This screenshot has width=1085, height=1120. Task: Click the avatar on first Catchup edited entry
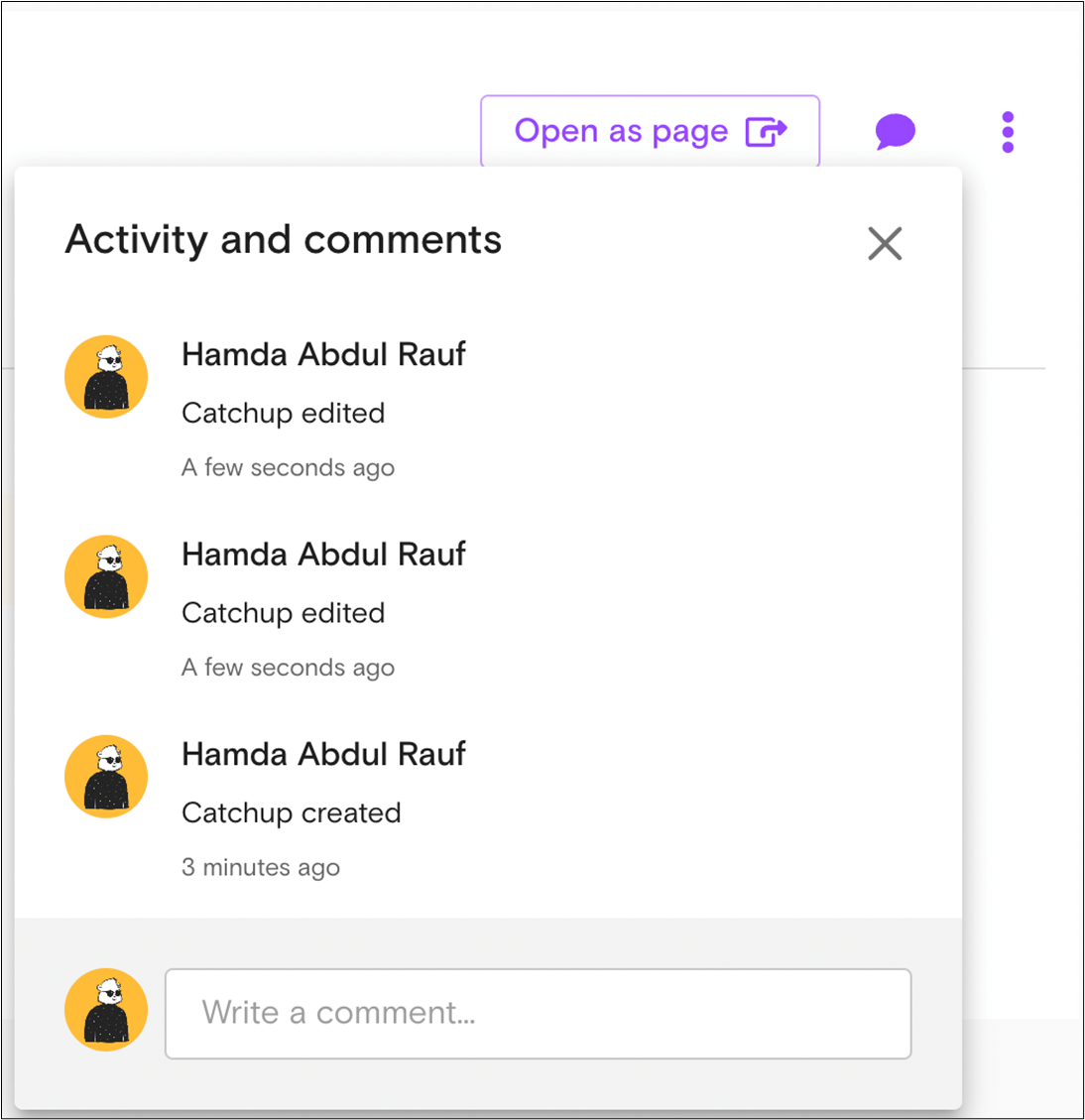pyautogui.click(x=106, y=376)
